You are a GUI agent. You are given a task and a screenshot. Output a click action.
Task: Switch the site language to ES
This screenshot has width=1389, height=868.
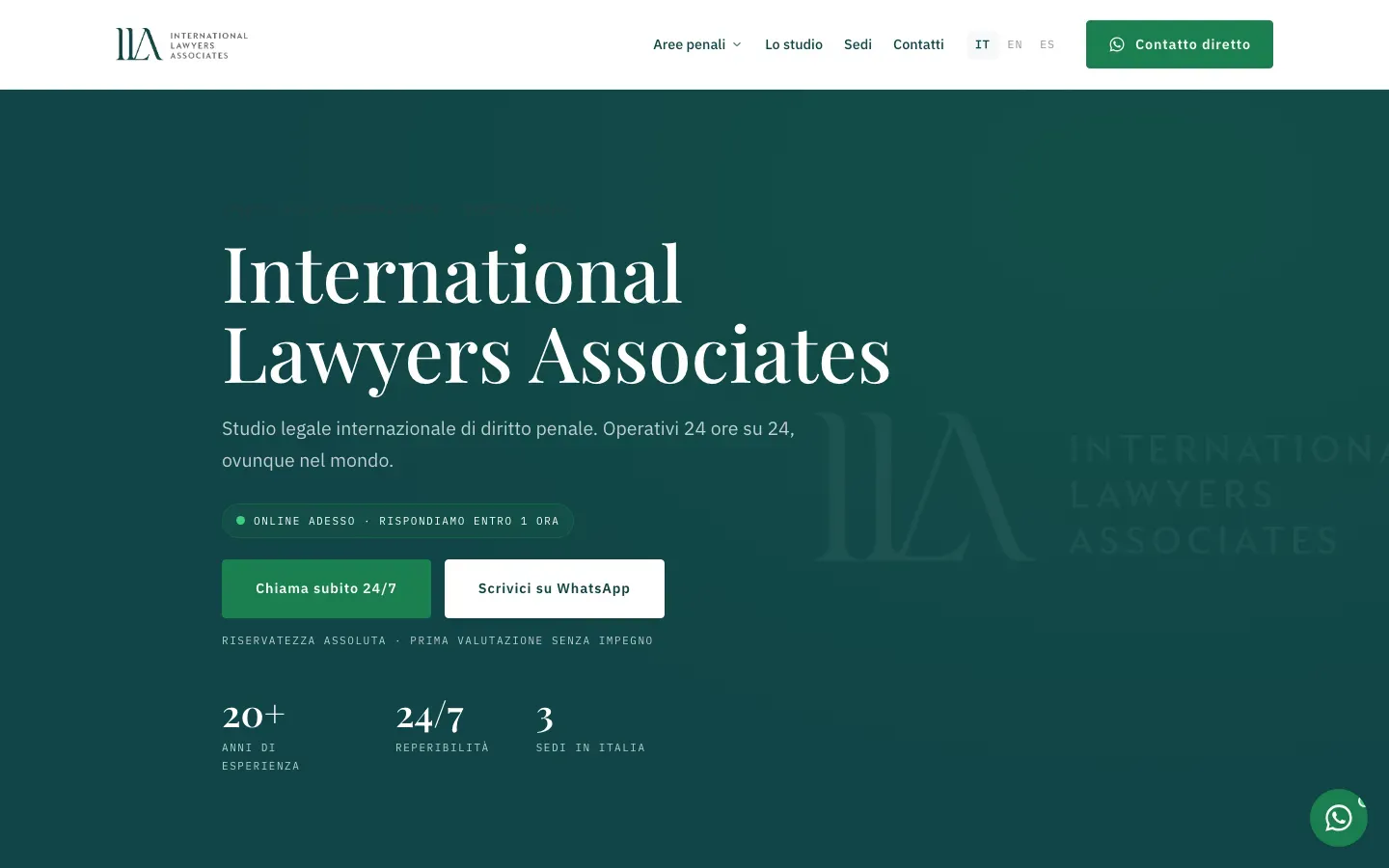(1048, 44)
